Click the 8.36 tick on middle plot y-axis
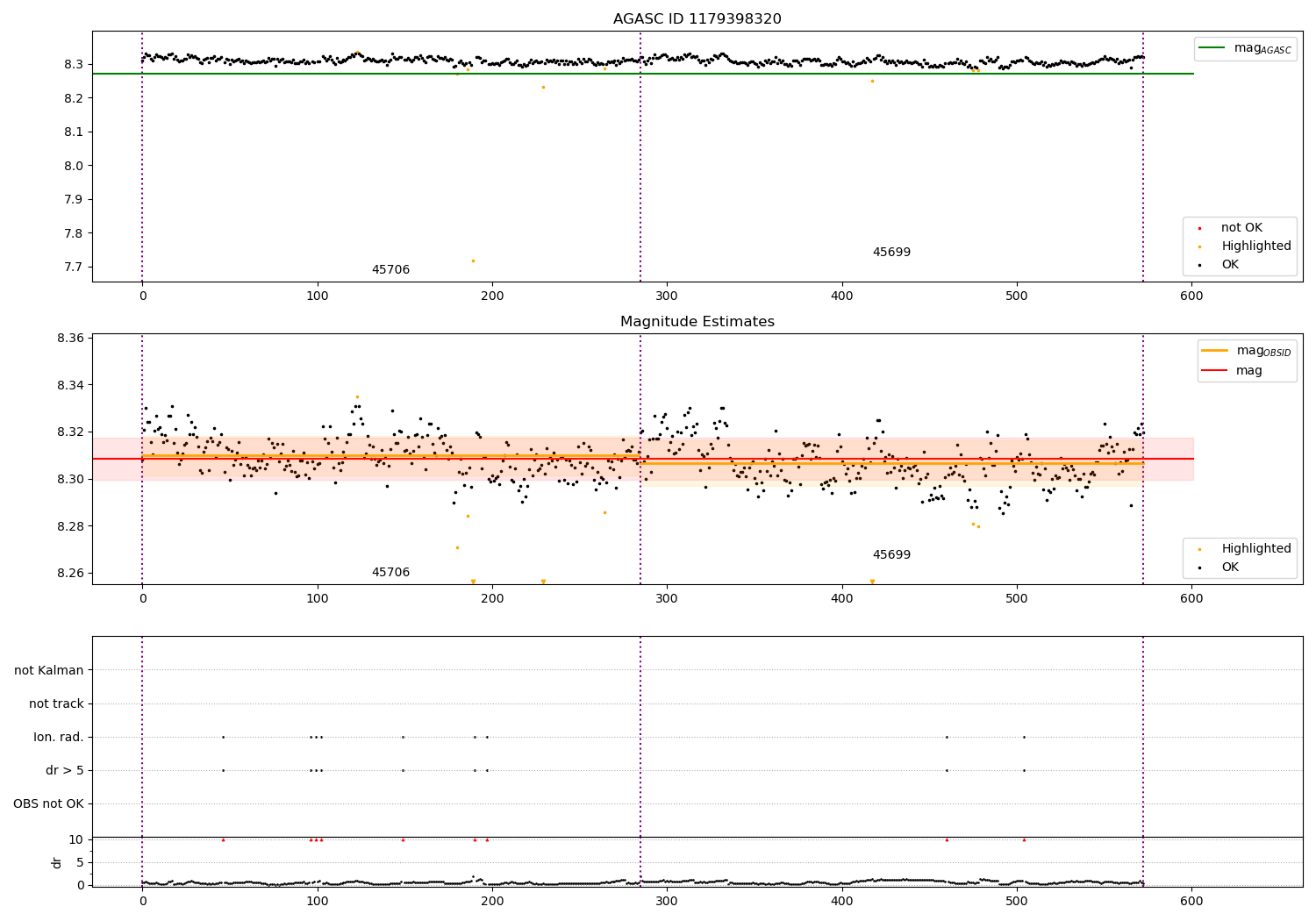Screen dimensions: 1316x921 (x=69, y=339)
